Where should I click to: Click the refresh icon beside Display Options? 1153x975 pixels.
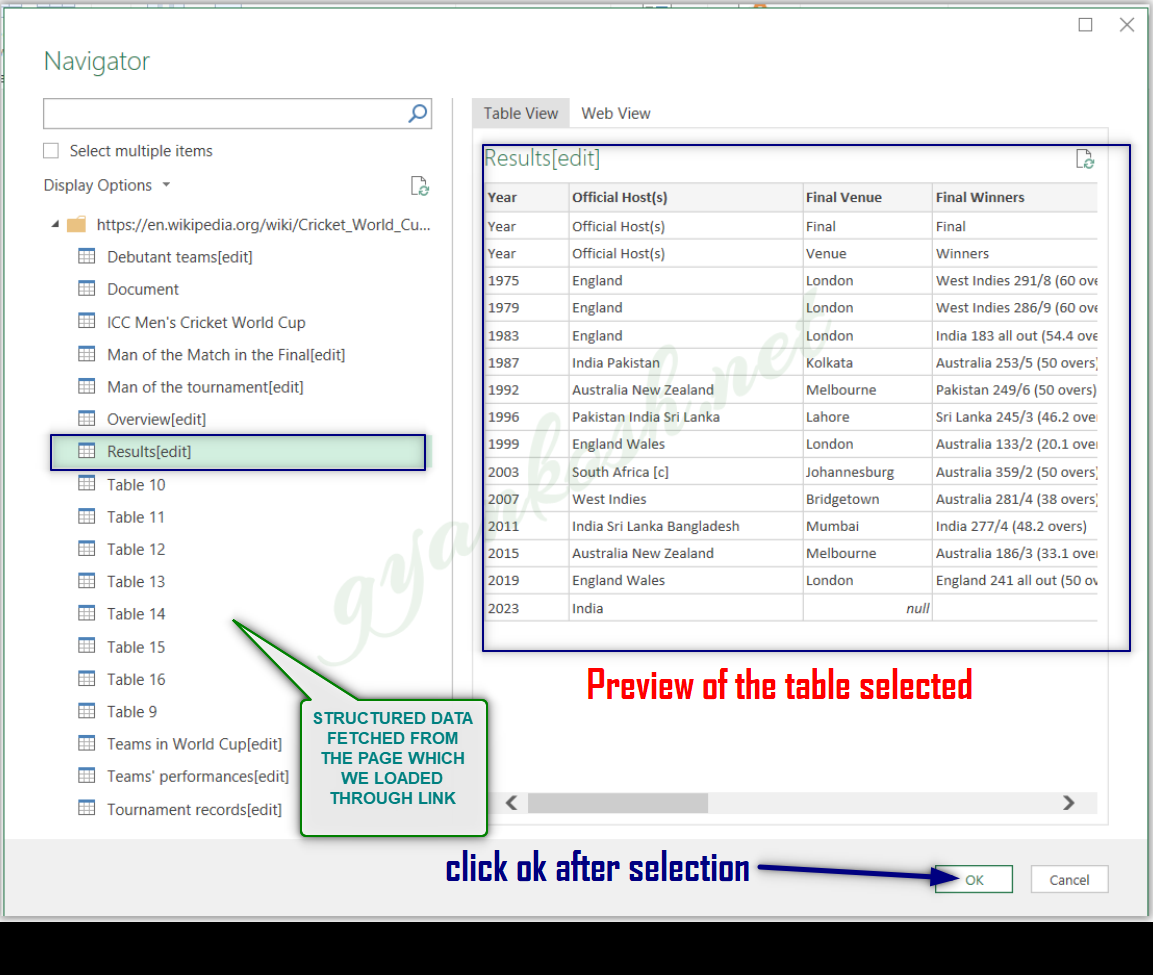coord(419,186)
